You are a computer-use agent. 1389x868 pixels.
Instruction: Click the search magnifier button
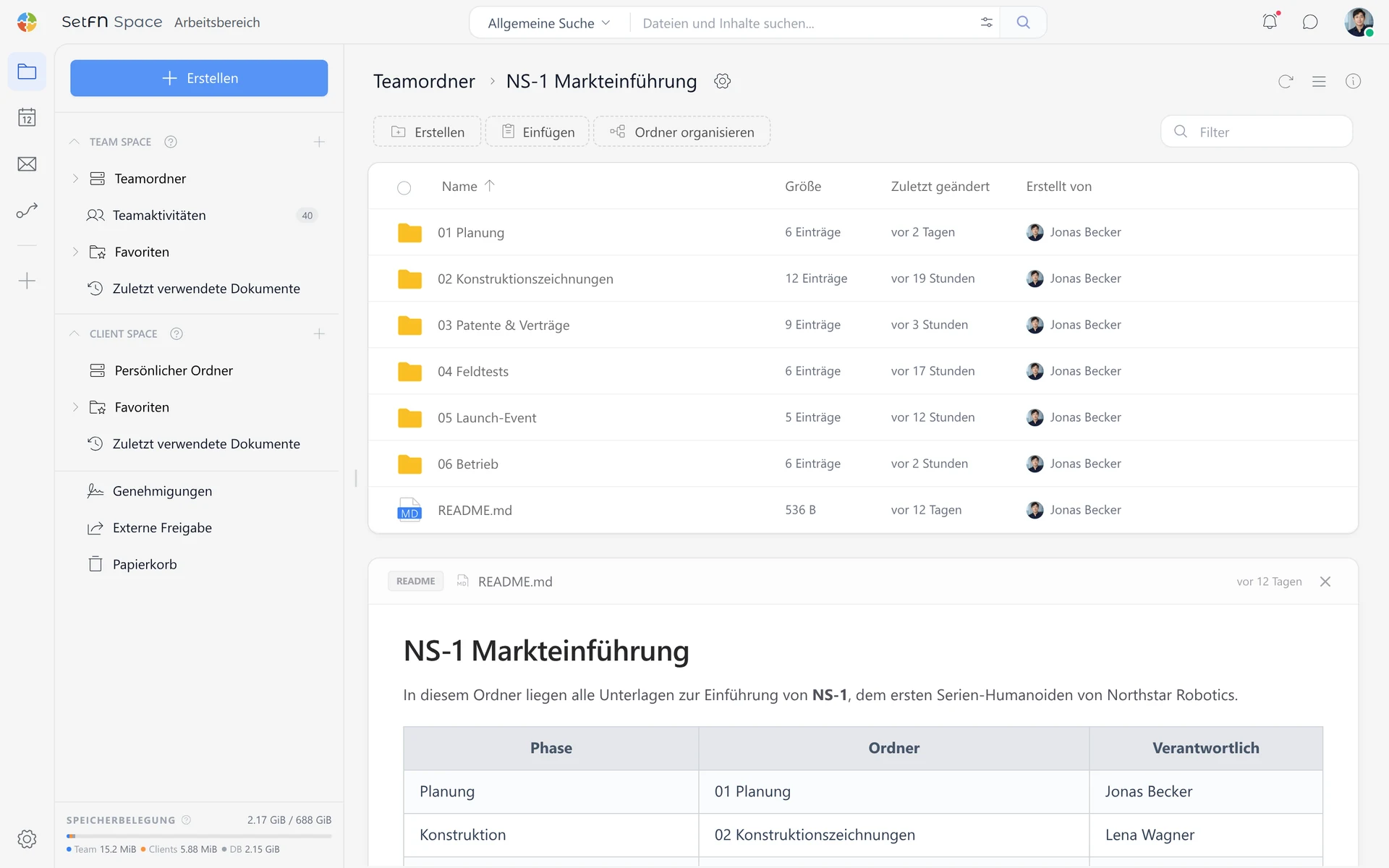1023,22
